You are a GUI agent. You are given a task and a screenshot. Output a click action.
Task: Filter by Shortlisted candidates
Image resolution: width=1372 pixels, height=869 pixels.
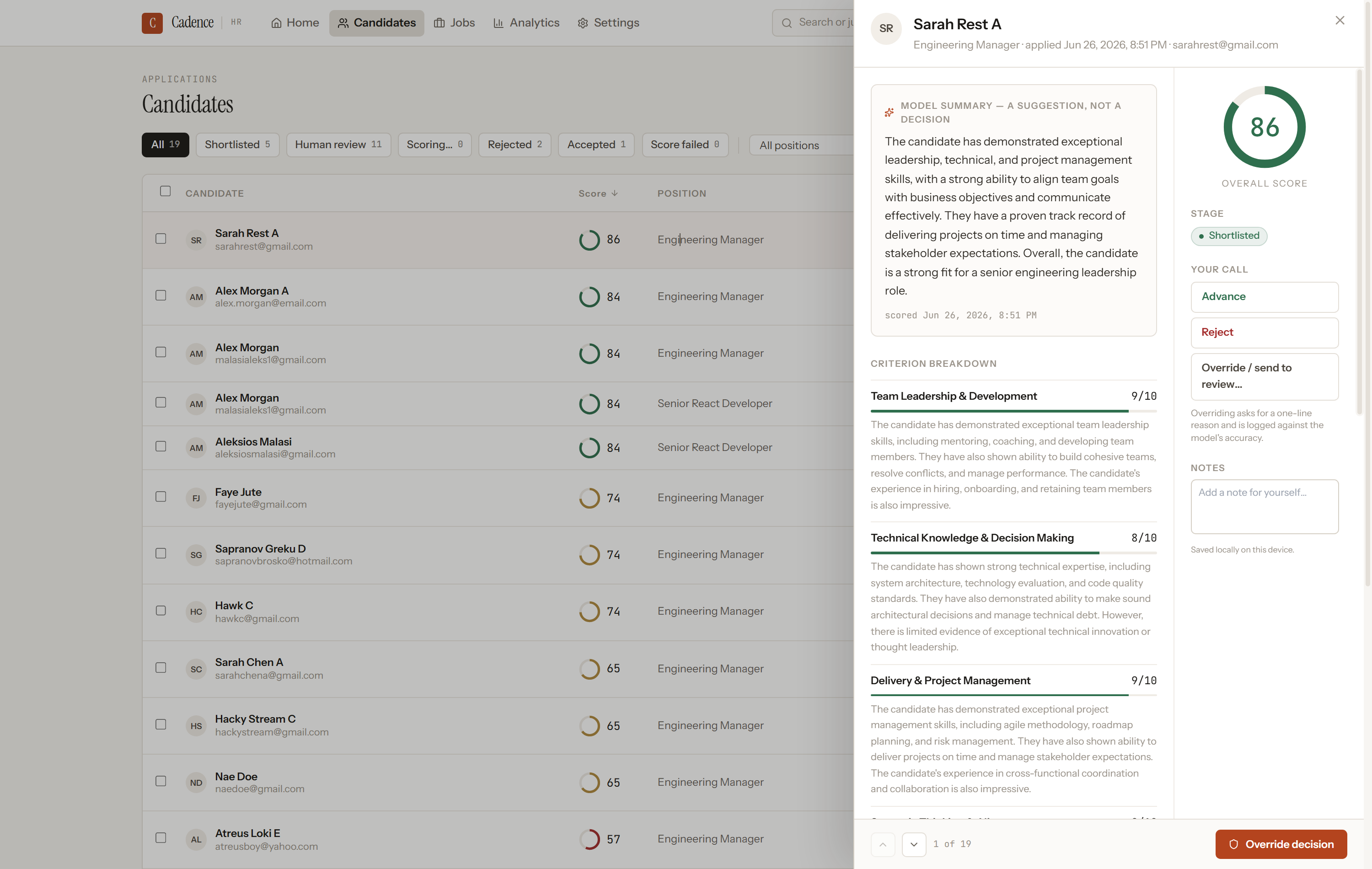pyautogui.click(x=238, y=145)
